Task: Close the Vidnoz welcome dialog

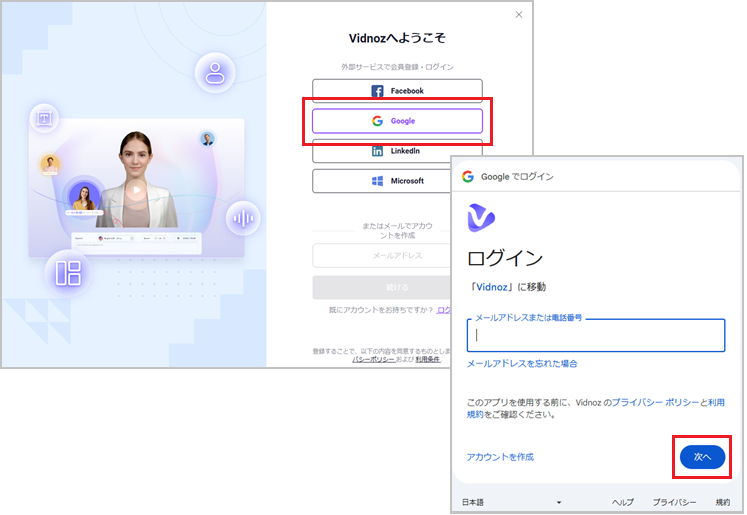Action: point(519,15)
